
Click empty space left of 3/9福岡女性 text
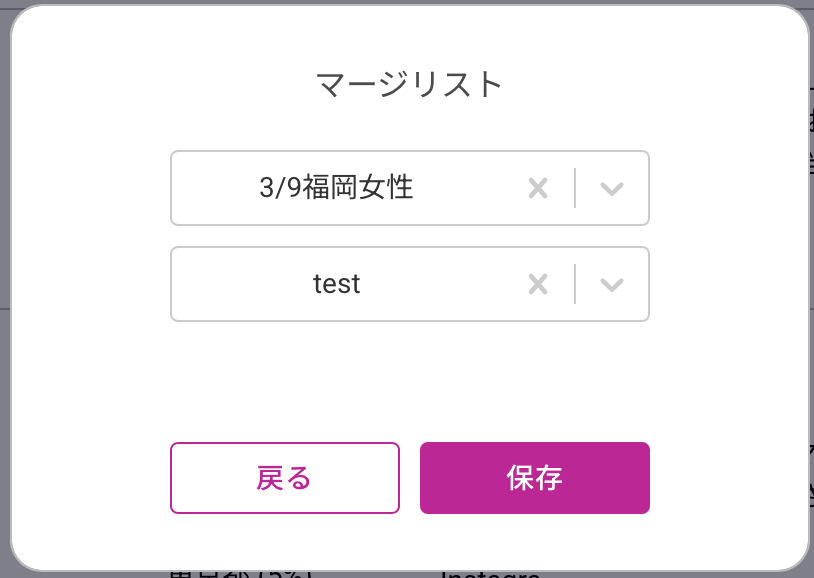(x=215, y=188)
